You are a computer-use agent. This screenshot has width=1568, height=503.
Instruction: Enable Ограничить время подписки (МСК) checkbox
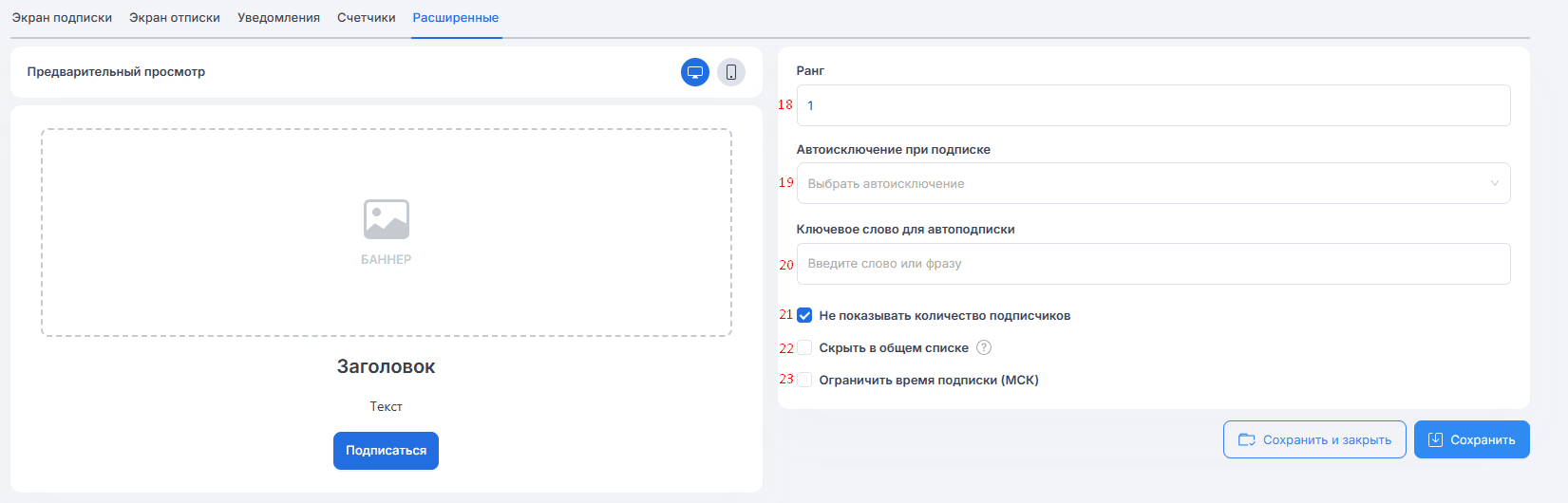[804, 380]
